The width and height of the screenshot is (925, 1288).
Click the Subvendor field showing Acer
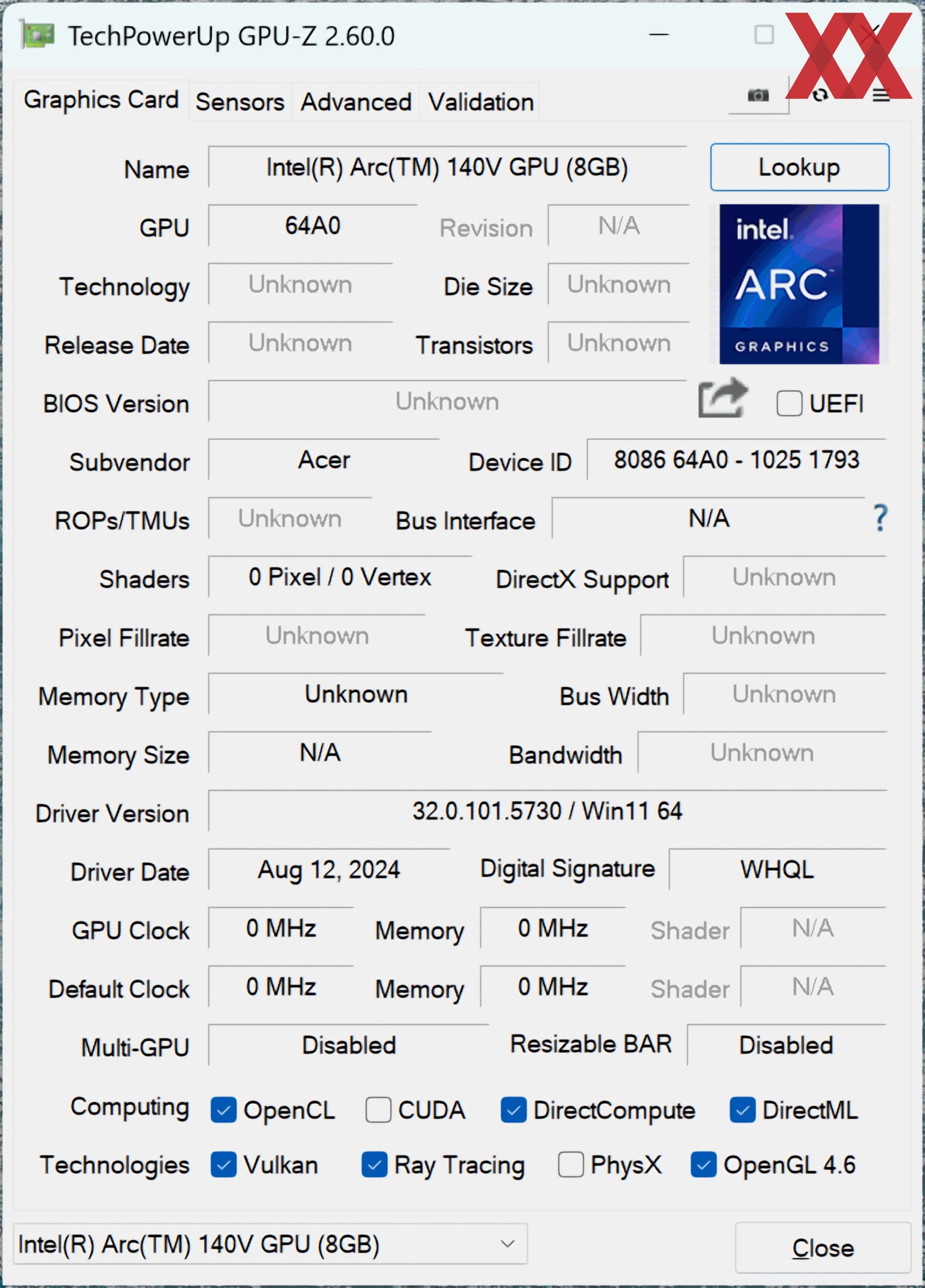(324, 459)
